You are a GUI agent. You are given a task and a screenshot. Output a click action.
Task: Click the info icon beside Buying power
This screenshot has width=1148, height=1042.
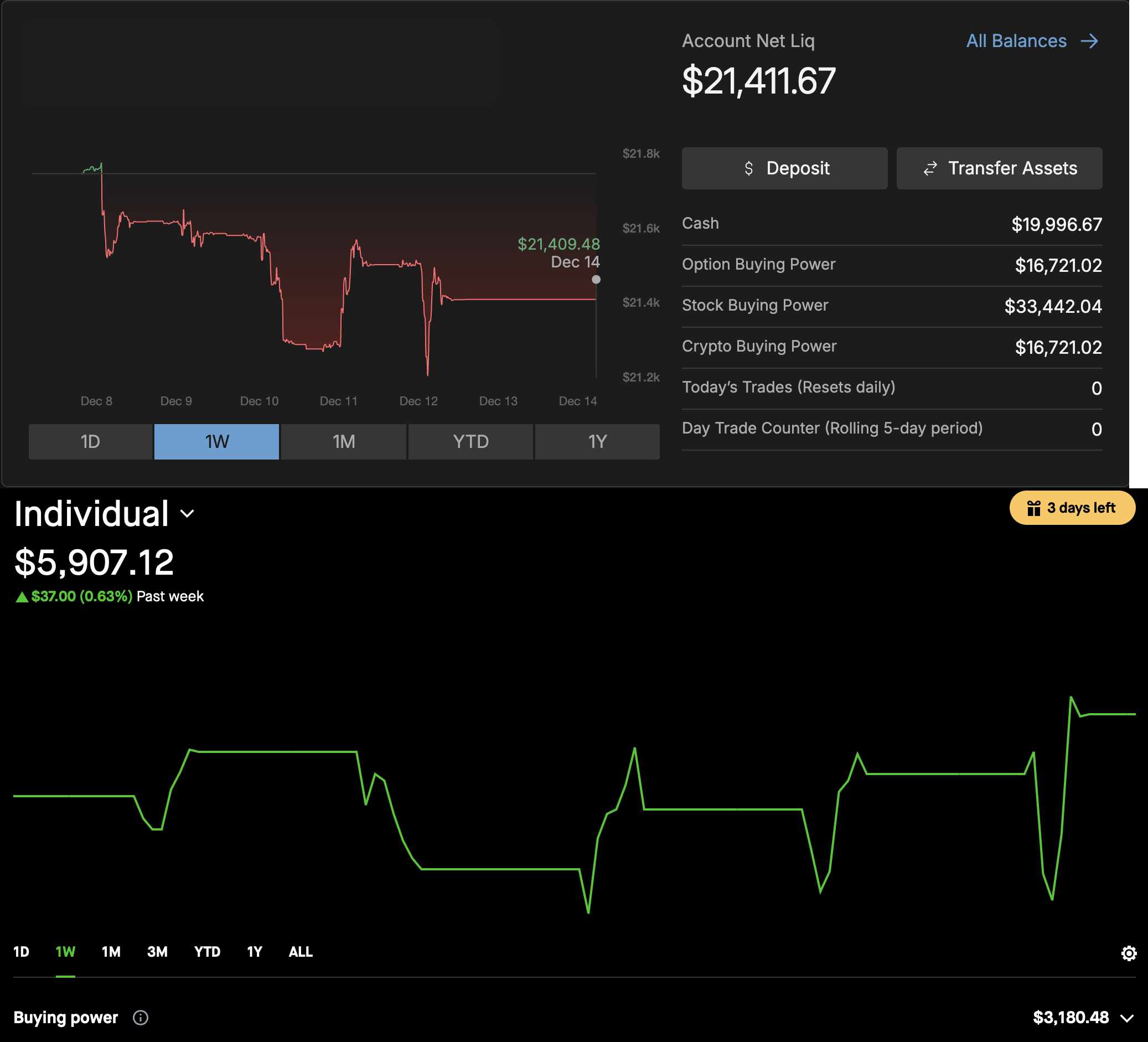tap(141, 1018)
